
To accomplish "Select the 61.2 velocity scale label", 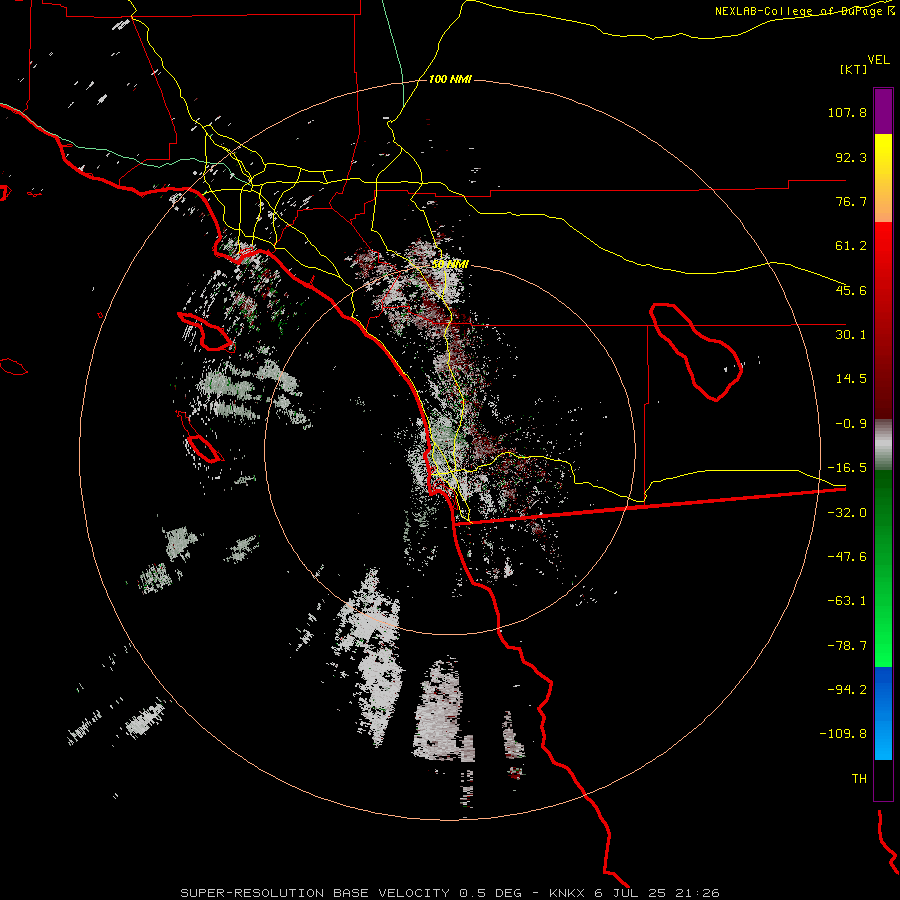I will coord(851,246).
